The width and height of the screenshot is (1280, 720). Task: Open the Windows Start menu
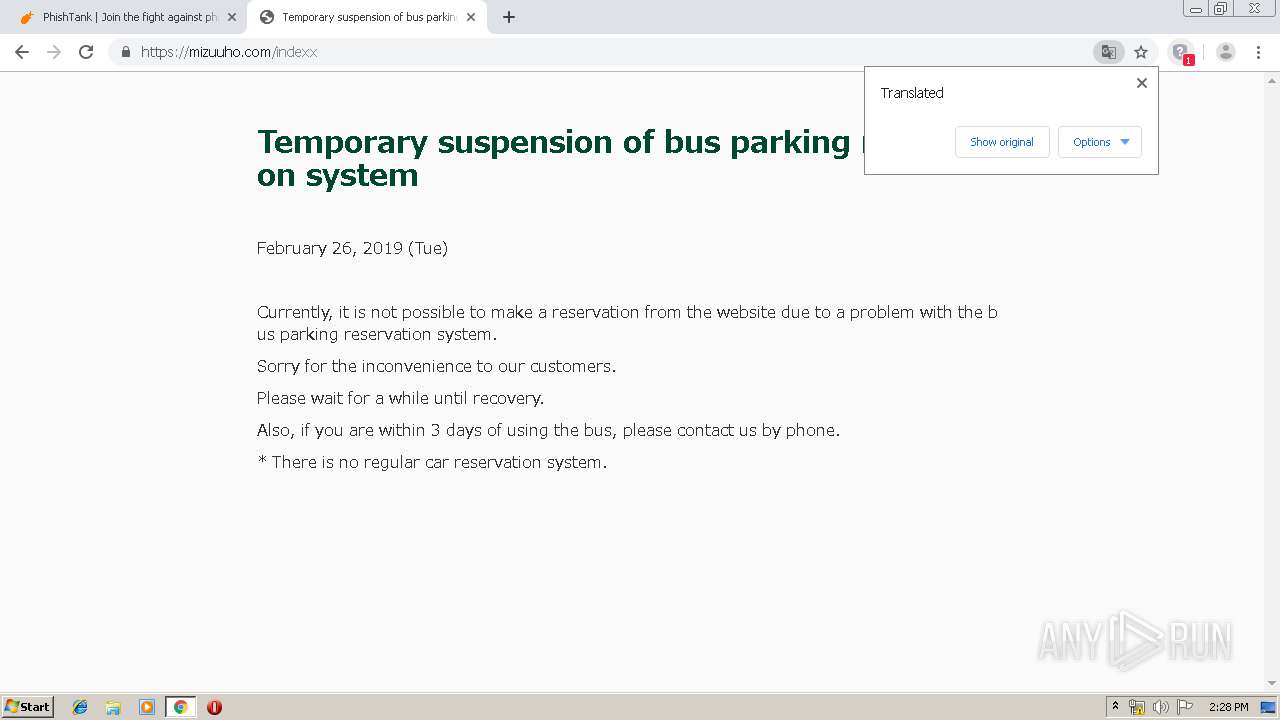[28, 707]
